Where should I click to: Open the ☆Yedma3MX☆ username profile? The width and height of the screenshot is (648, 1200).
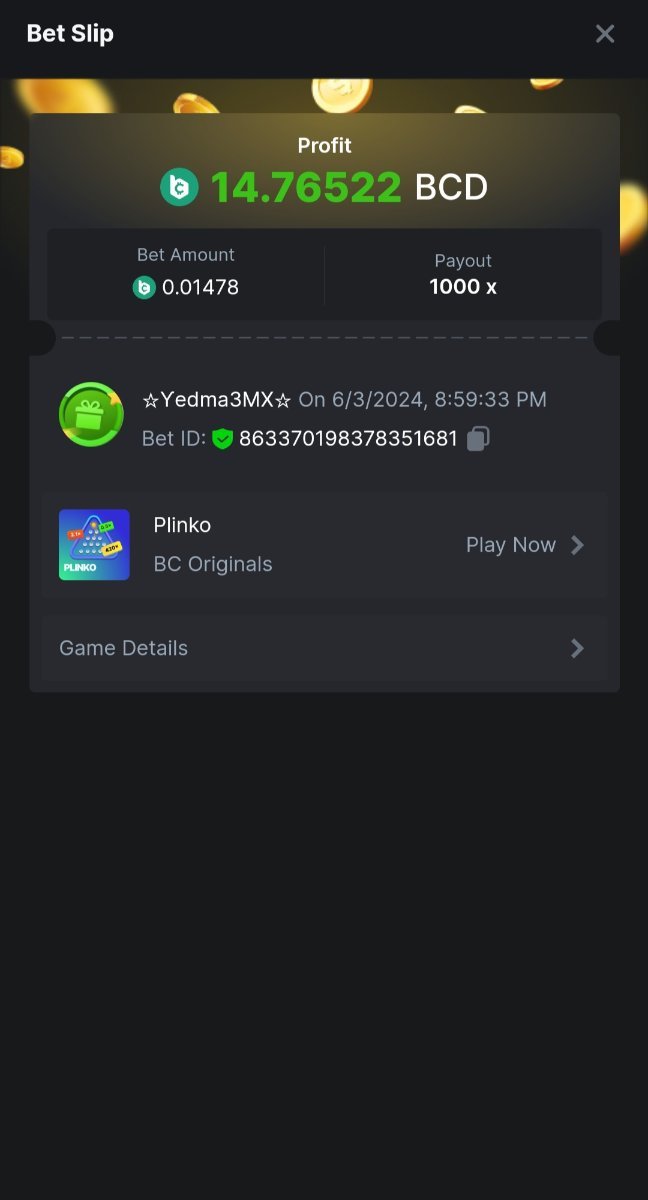click(x=217, y=400)
